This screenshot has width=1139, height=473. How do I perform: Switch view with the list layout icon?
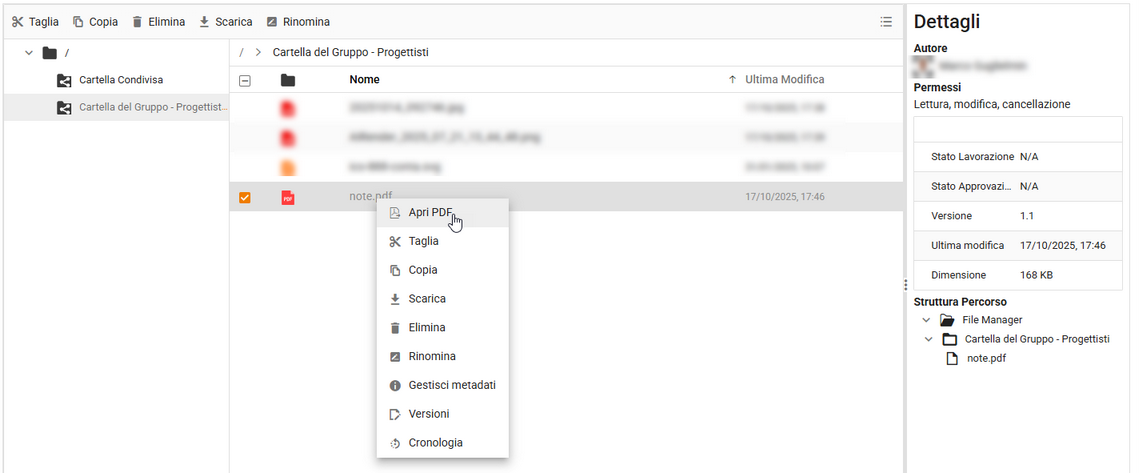(885, 22)
